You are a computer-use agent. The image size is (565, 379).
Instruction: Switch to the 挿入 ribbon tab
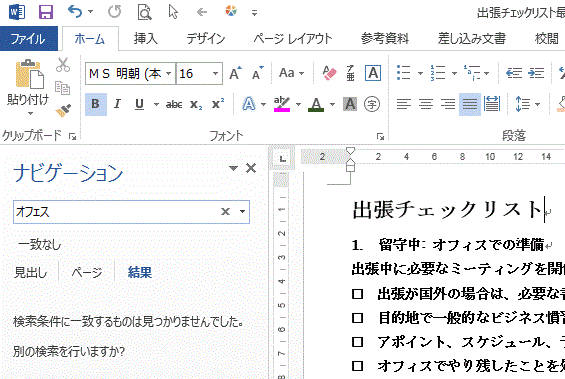(146, 39)
